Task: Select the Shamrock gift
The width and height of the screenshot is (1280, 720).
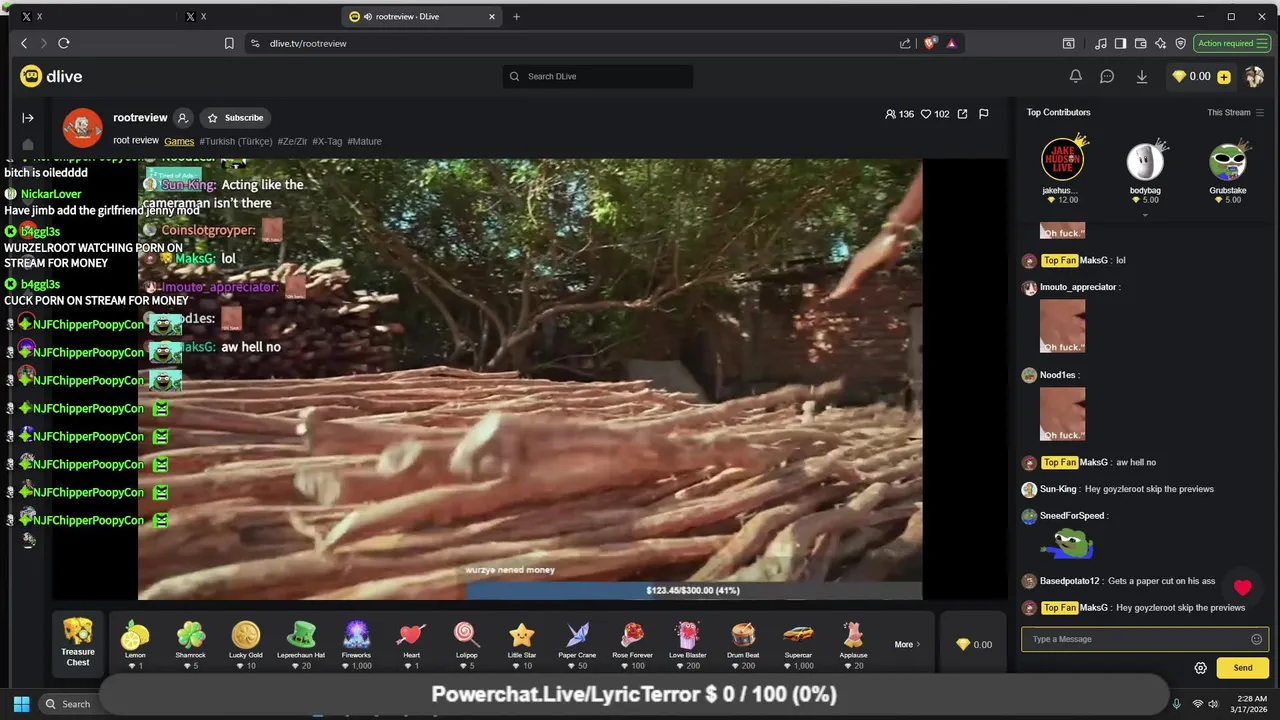Action: pyautogui.click(x=190, y=636)
